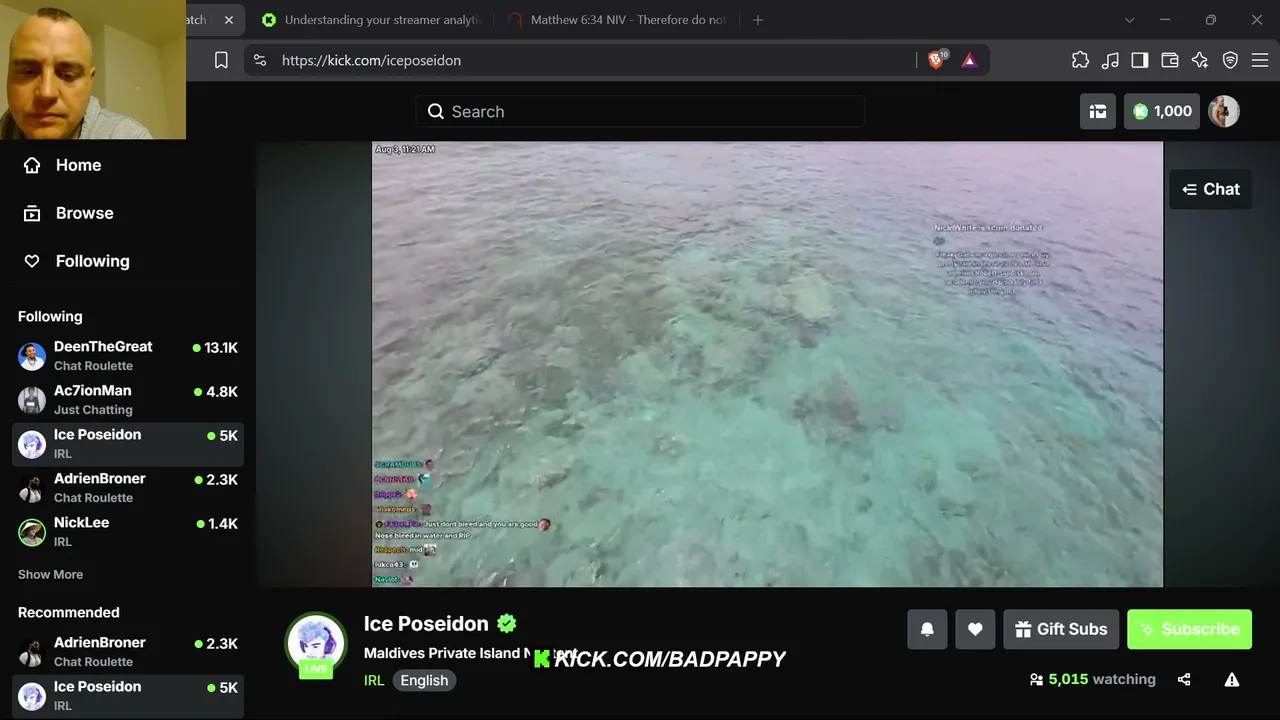The image size is (1280, 720).
Task: Open the IRL category link below title
Action: [x=374, y=680]
